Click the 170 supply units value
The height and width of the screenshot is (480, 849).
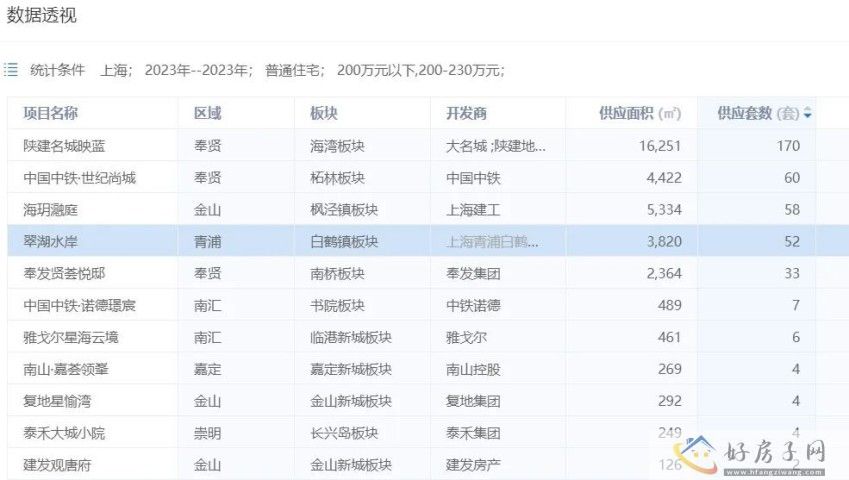click(x=788, y=146)
